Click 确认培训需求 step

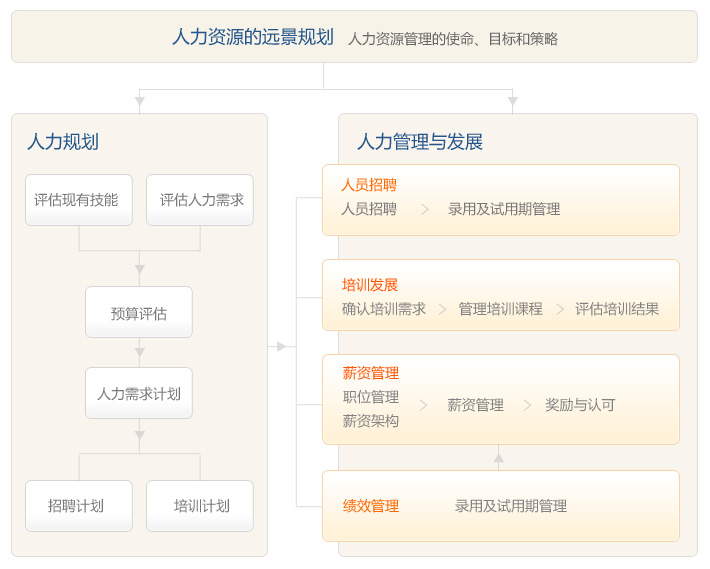(384, 309)
